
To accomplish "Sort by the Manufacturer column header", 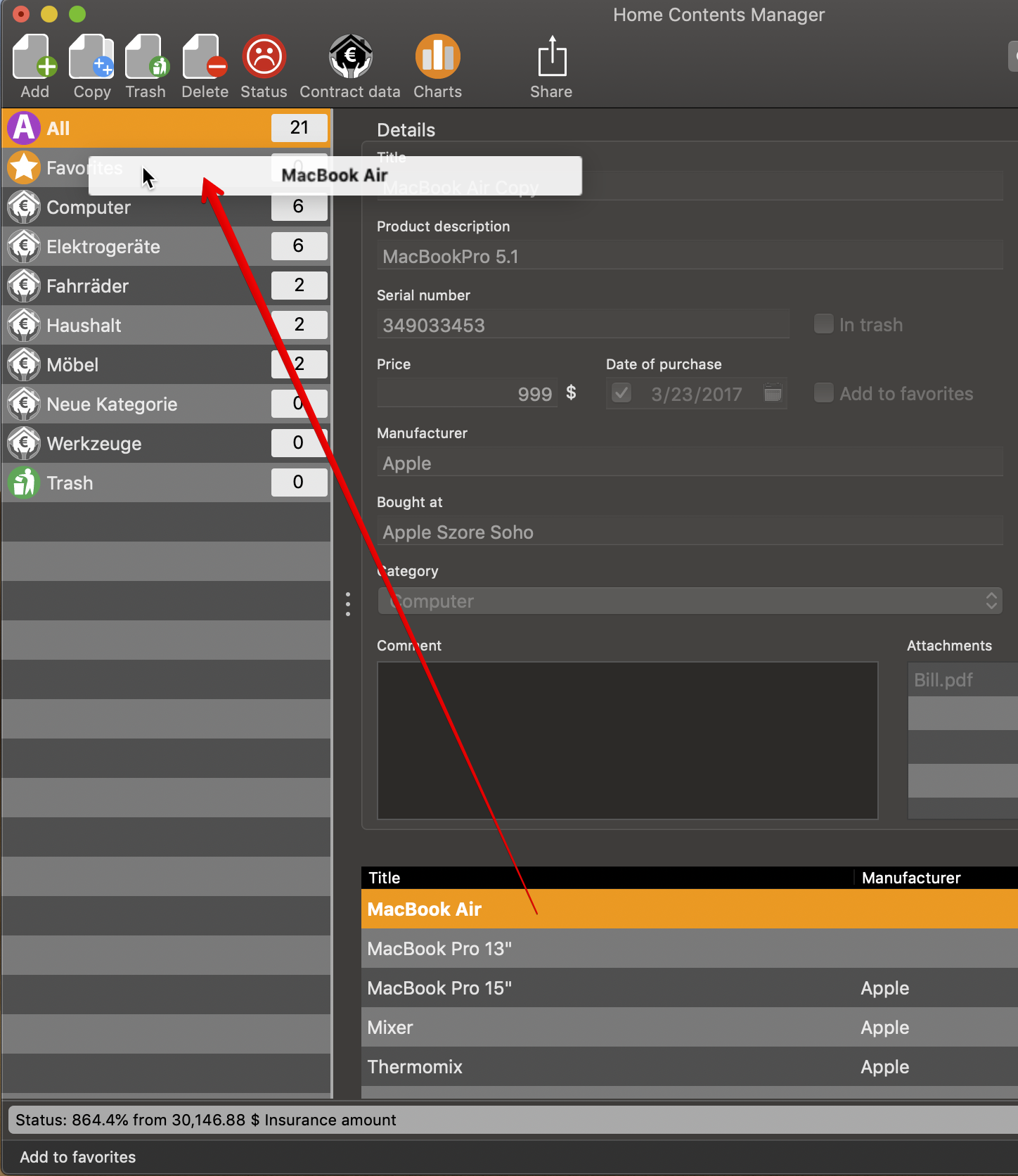I will (x=936, y=878).
